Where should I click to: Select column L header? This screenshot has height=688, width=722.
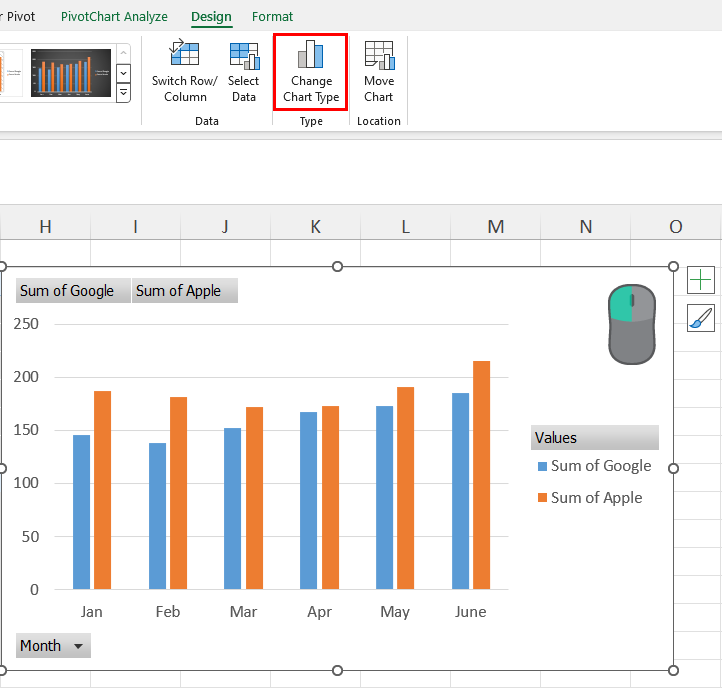pos(405,227)
